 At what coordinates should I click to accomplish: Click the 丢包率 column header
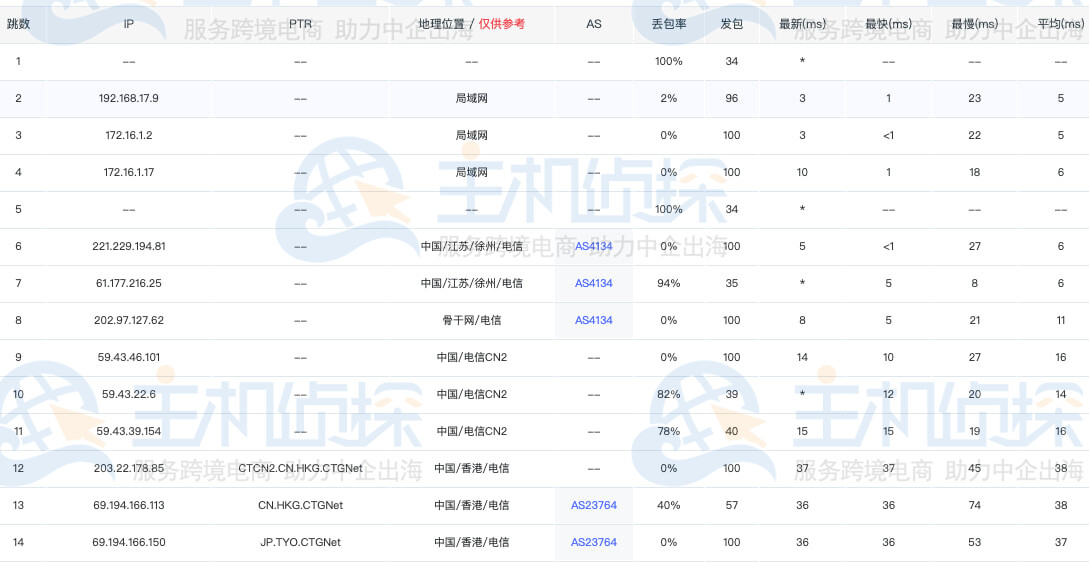668,23
